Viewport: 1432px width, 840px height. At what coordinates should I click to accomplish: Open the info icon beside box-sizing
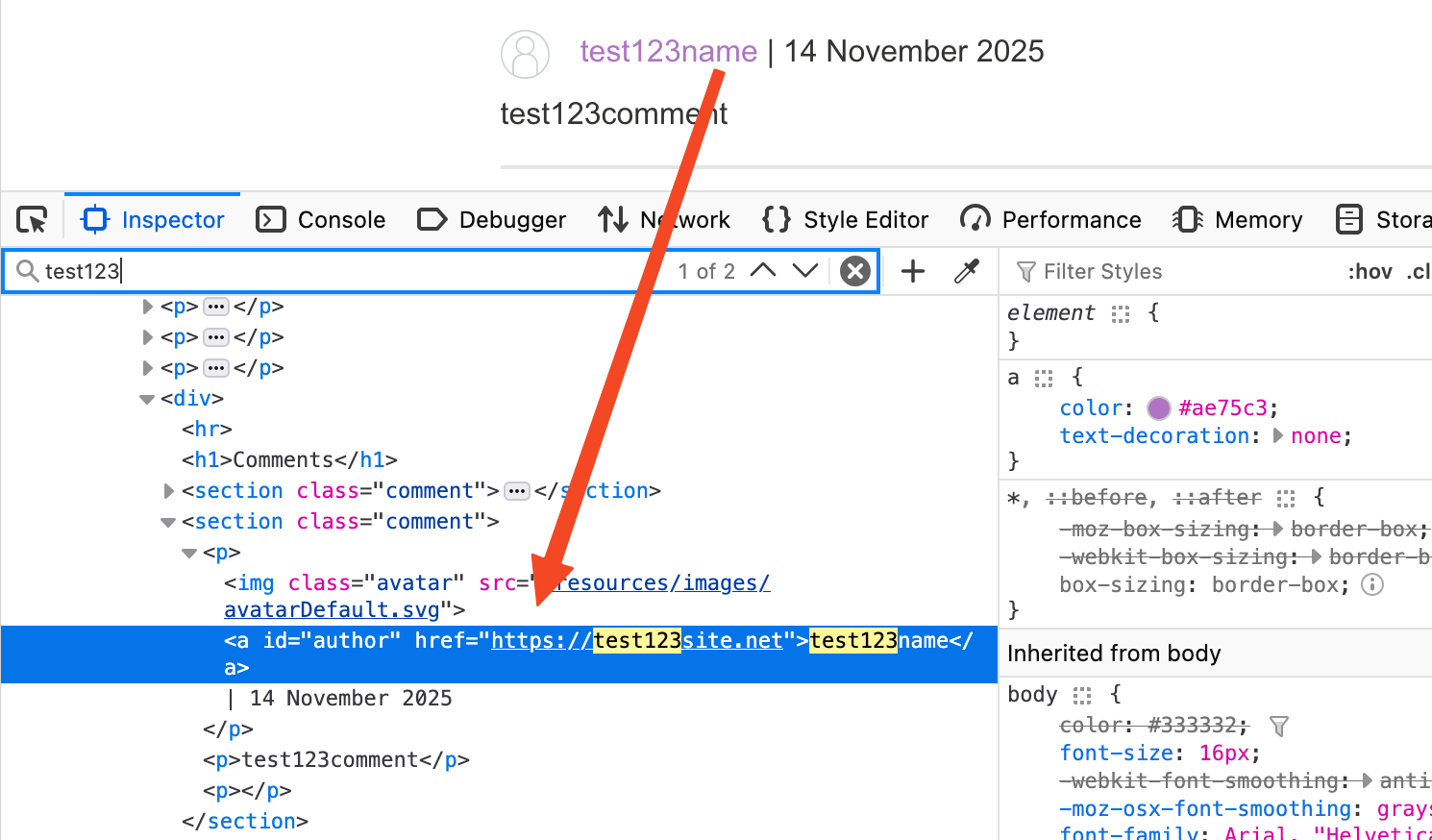click(x=1372, y=584)
